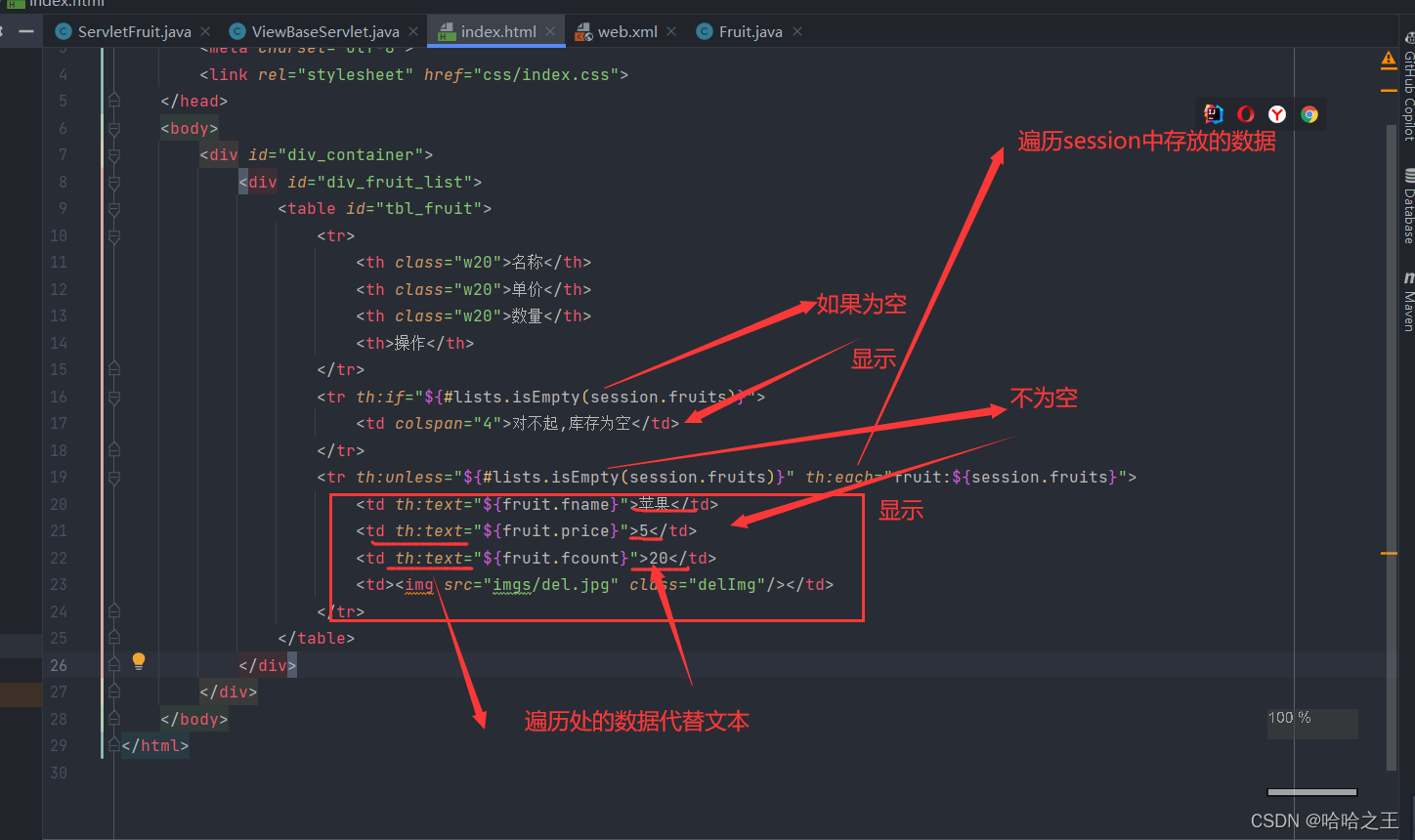Viewport: 1415px width, 840px height.
Task: Click line number 19 in the gutter
Action: (x=58, y=477)
